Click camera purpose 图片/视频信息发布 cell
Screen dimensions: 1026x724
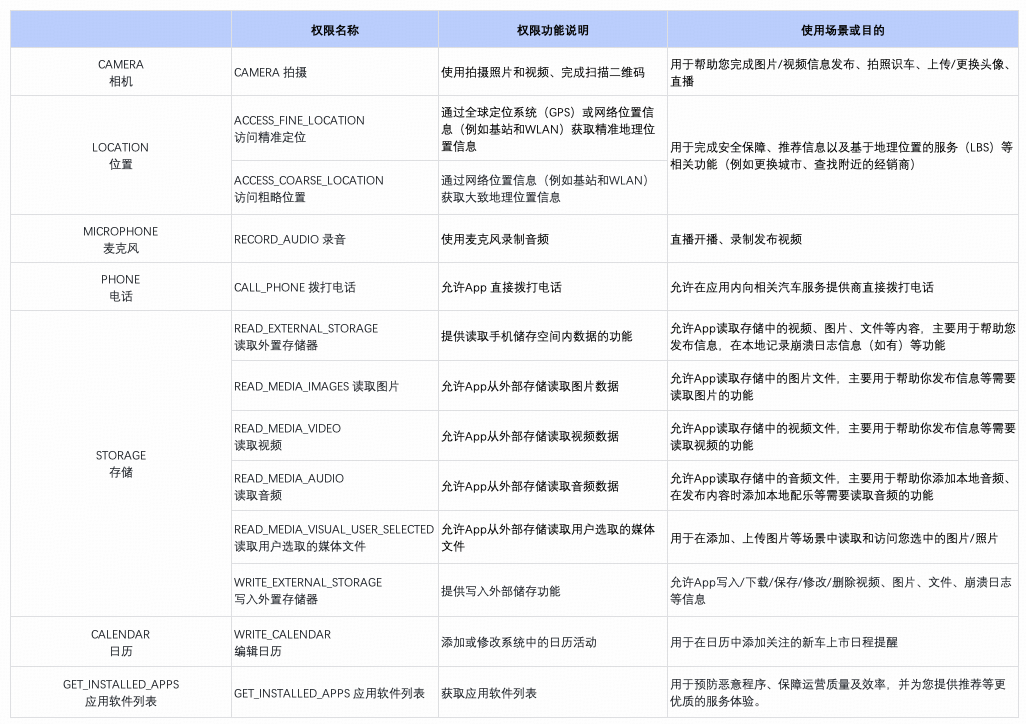tap(842, 73)
